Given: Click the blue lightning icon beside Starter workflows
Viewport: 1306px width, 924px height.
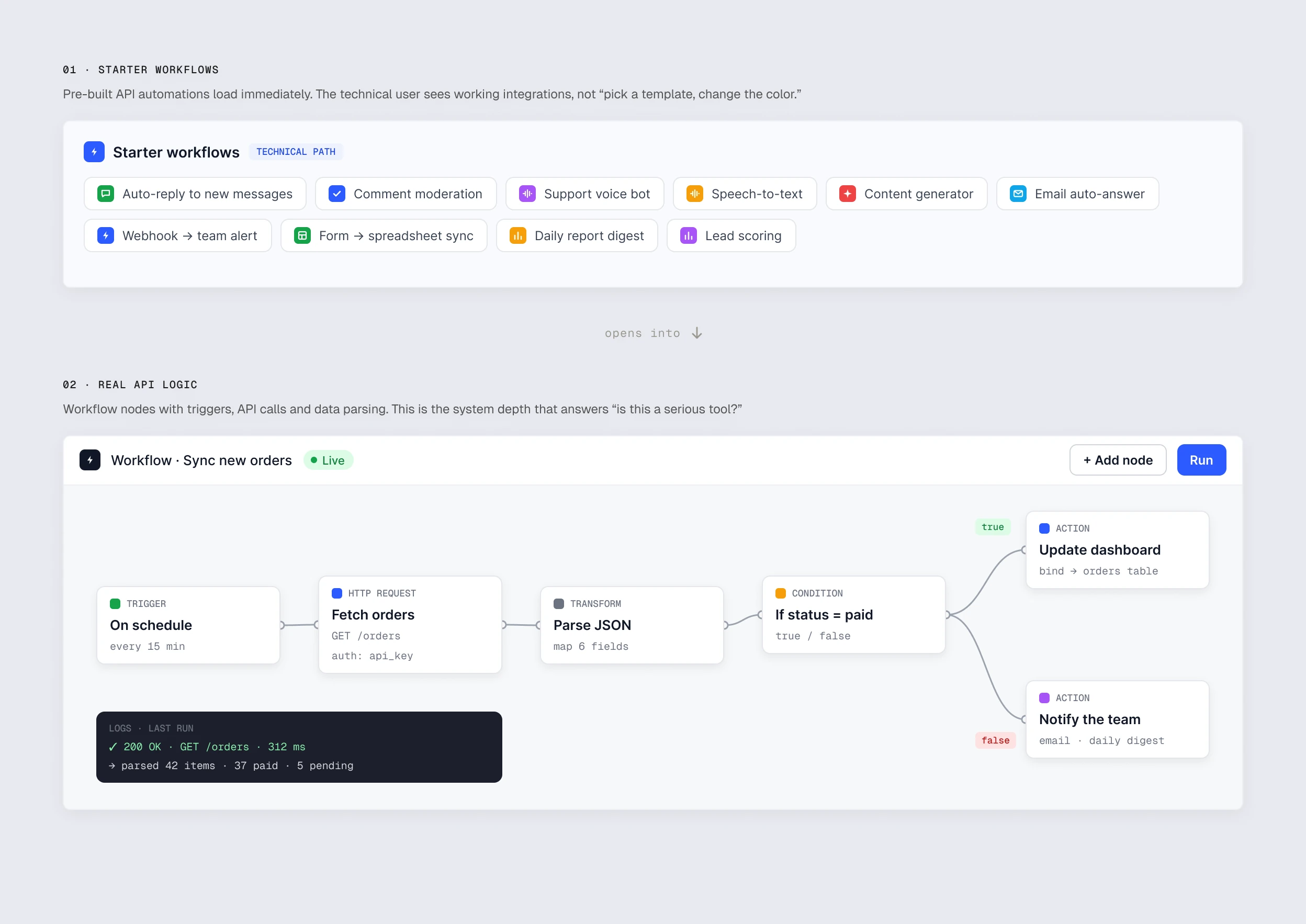Looking at the screenshot, I should click(94, 152).
